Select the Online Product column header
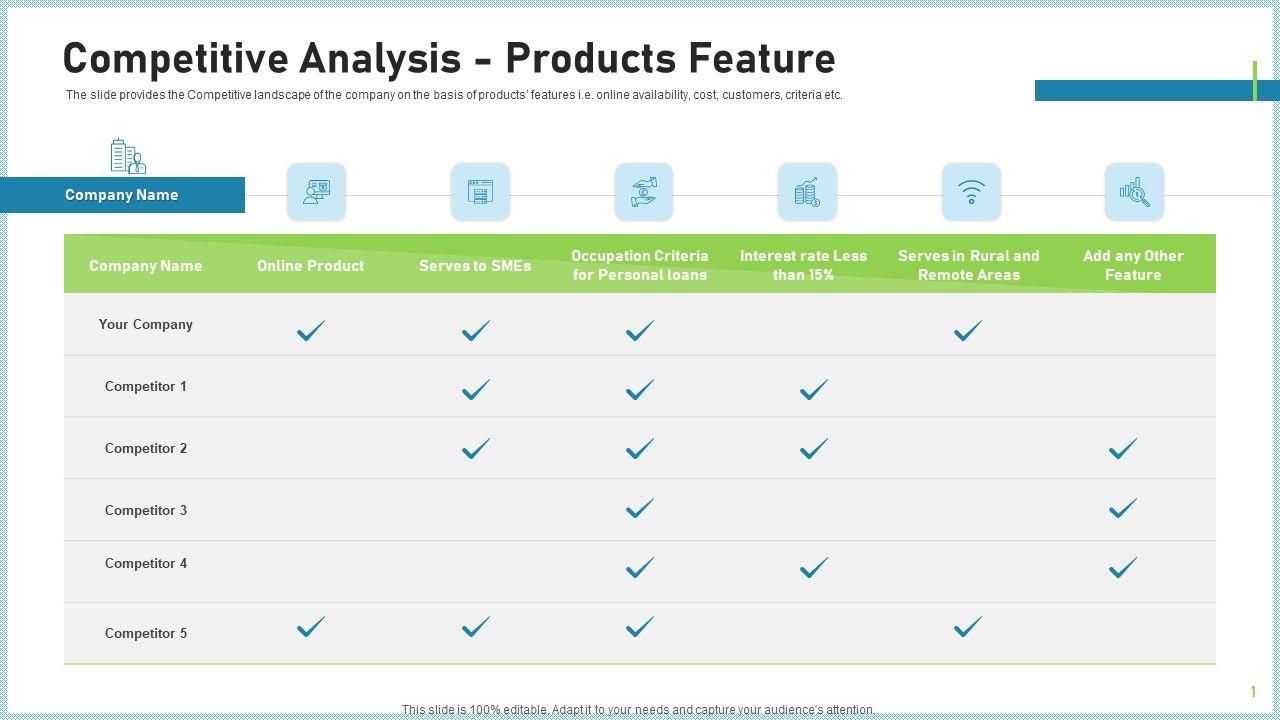This screenshot has width=1280, height=720. [310, 266]
